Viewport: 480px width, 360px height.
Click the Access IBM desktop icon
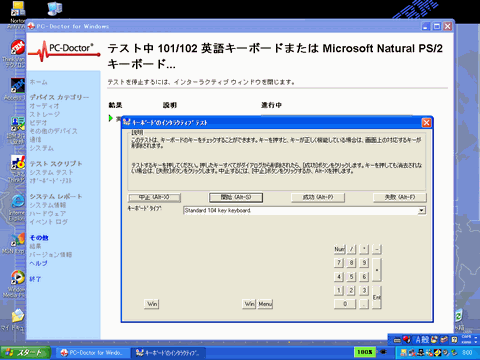(x=17, y=86)
